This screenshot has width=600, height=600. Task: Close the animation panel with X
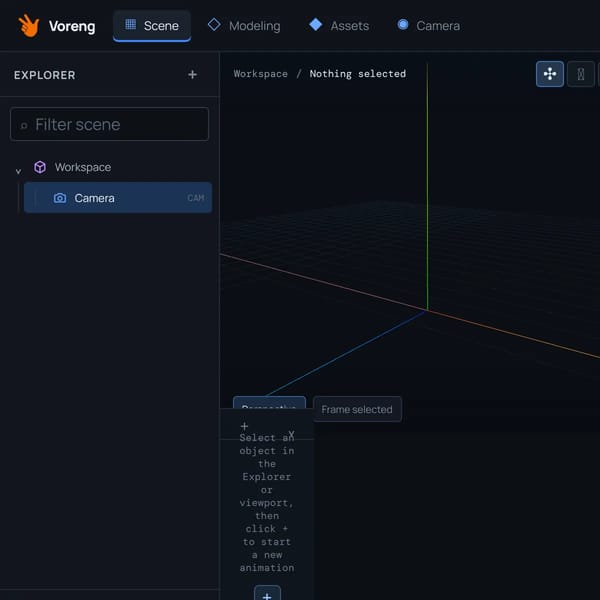[291, 434]
